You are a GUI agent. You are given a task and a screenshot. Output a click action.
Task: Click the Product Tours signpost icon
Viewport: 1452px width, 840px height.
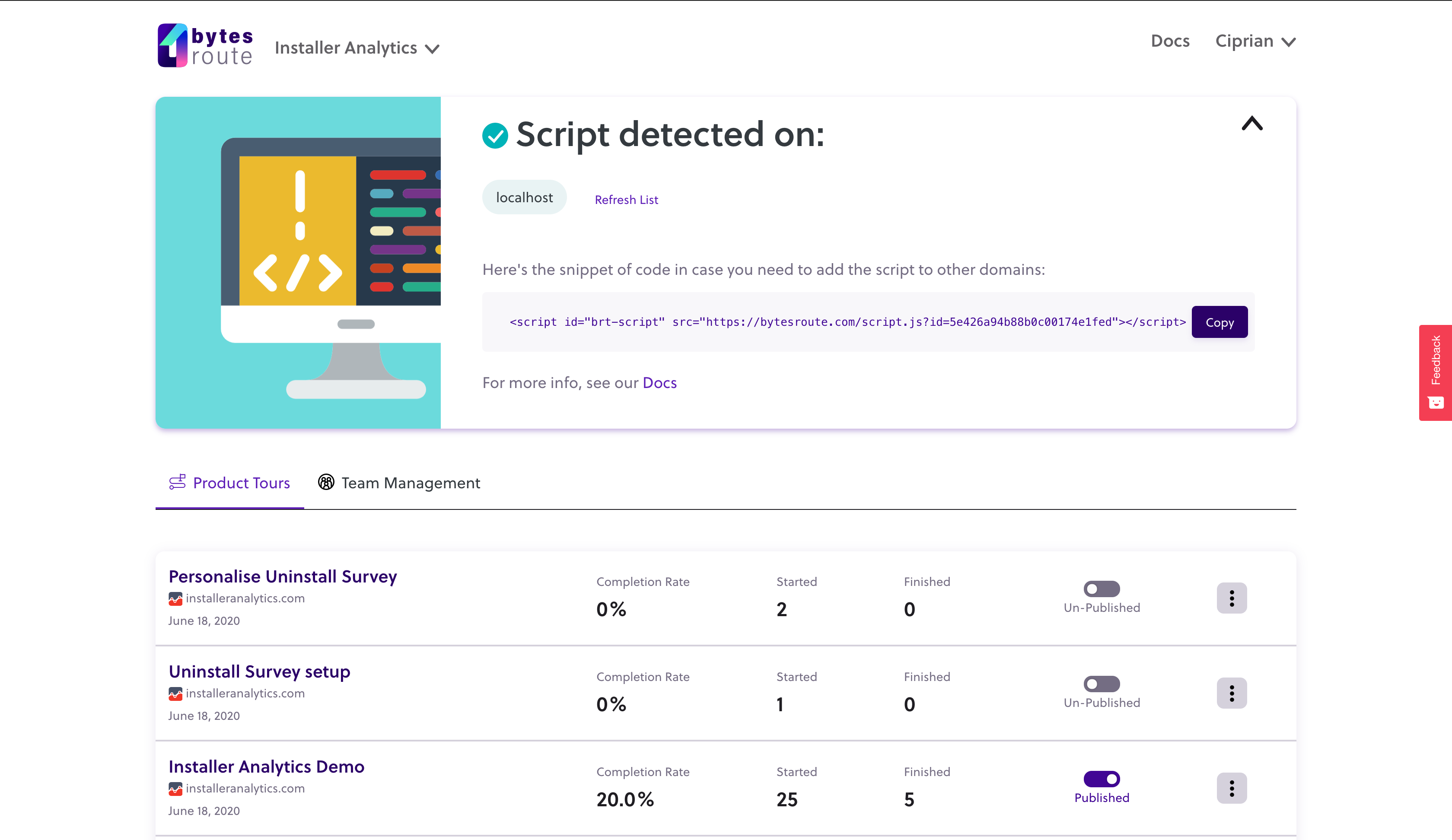[177, 482]
